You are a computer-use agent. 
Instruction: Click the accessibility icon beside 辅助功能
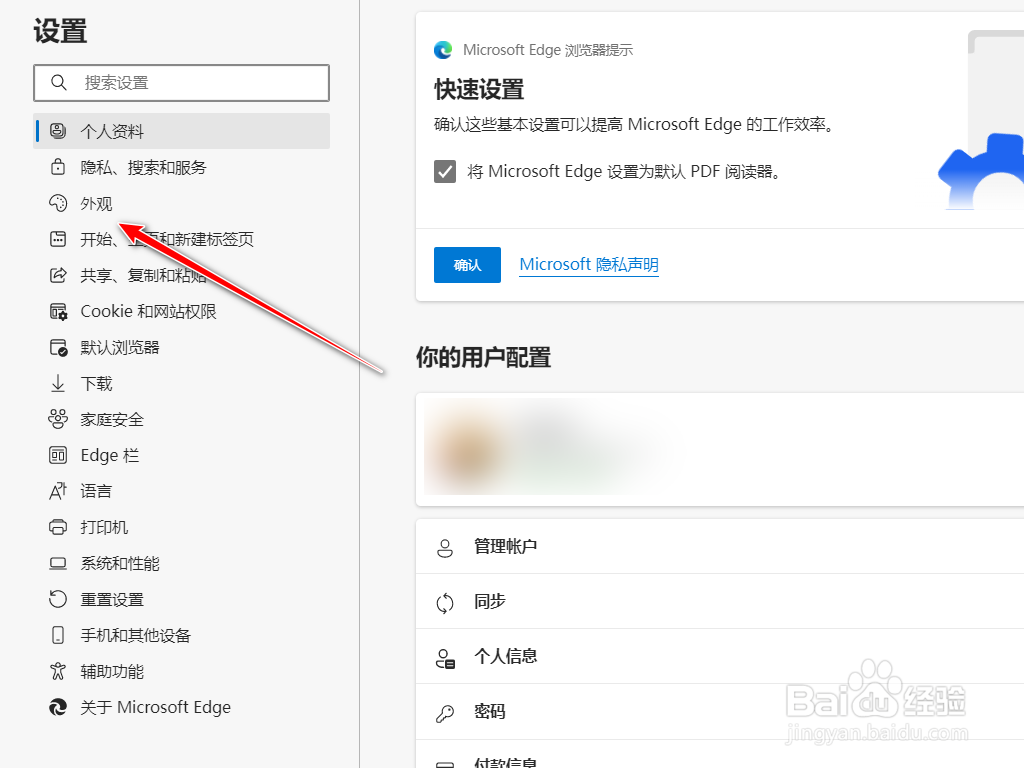pyautogui.click(x=58, y=671)
